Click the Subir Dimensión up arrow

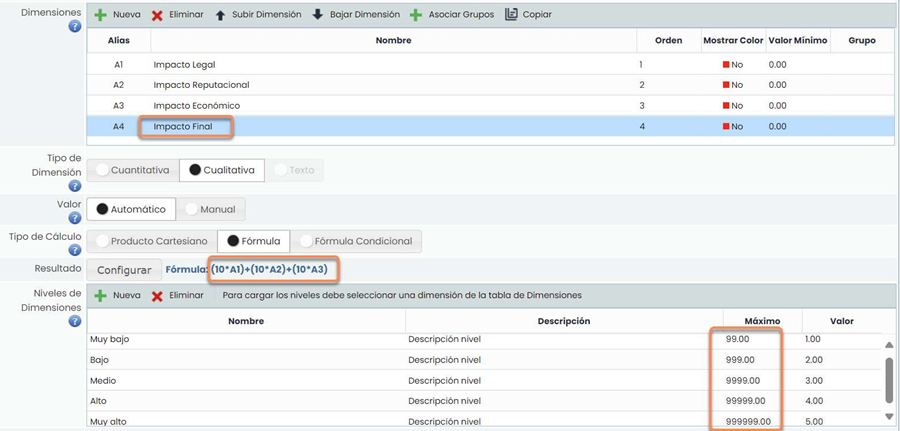(220, 15)
